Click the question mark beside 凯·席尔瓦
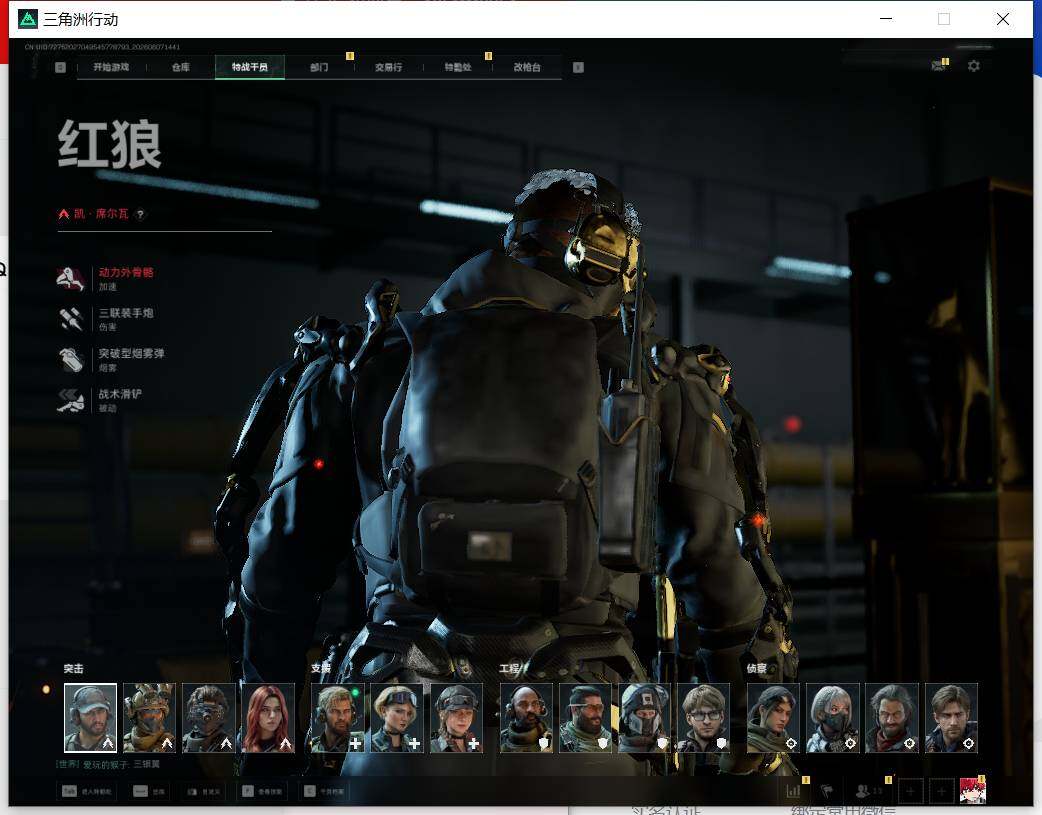1042x815 pixels. [140, 214]
